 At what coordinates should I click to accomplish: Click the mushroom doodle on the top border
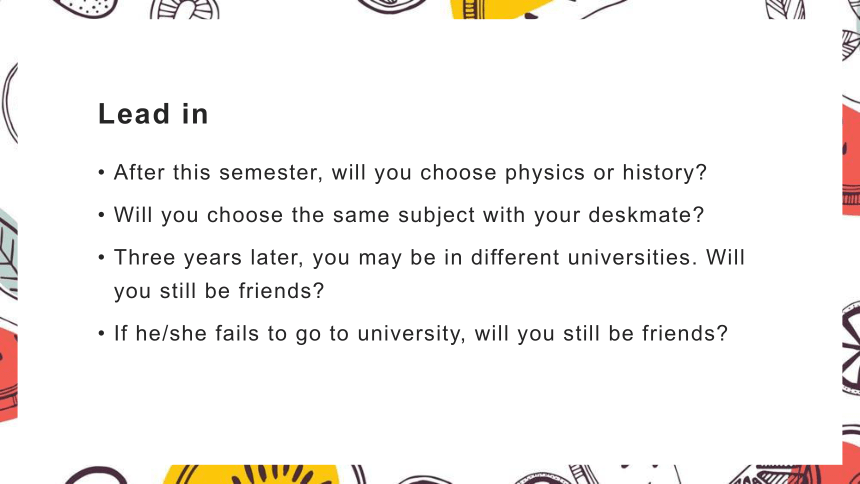184,9
